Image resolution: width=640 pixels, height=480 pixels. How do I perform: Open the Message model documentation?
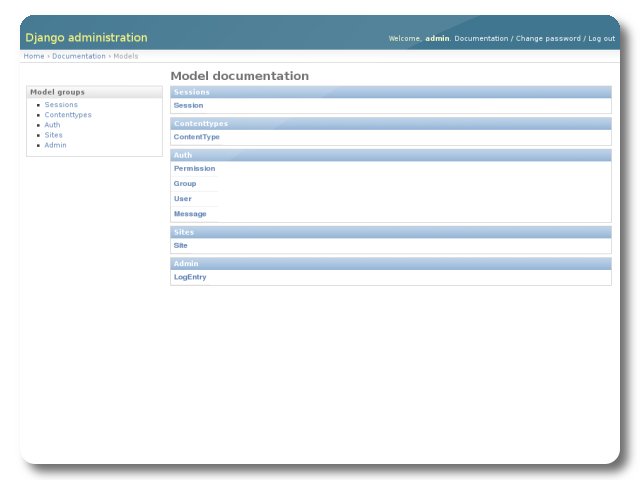tap(190, 214)
